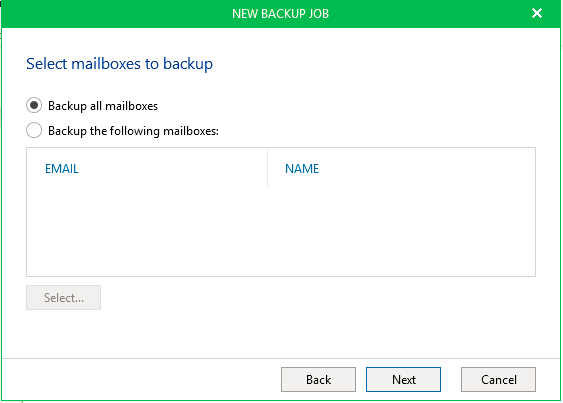This screenshot has width=563, height=403.
Task: Open the Select... mailbox picker button
Action: (64, 297)
